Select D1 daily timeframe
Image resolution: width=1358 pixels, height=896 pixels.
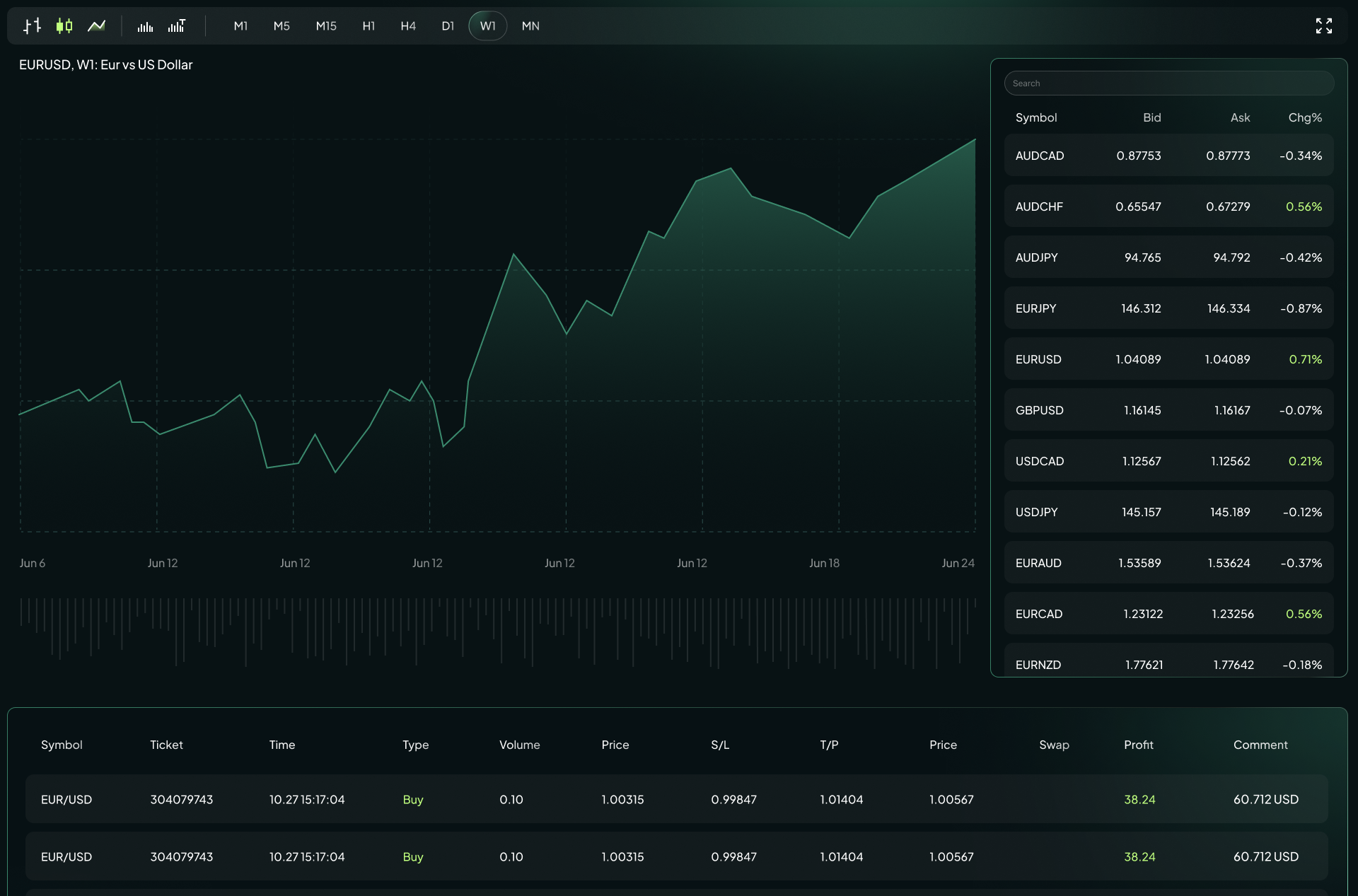[448, 26]
